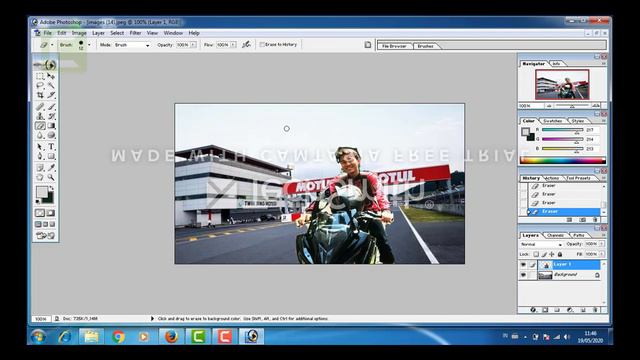Select the Blur tool
This screenshot has height=360, width=640.
pos(40,135)
